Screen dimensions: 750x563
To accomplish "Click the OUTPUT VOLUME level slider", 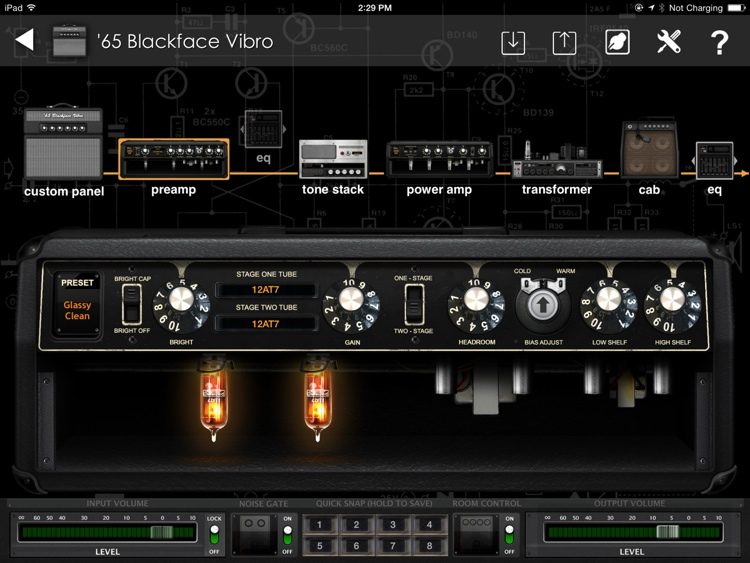I will click(x=632, y=532).
